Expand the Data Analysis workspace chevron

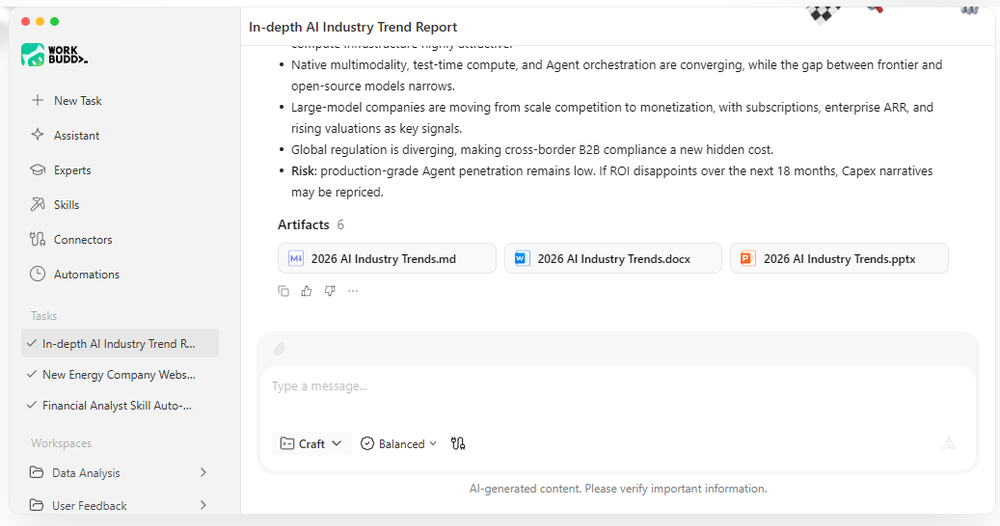203,472
